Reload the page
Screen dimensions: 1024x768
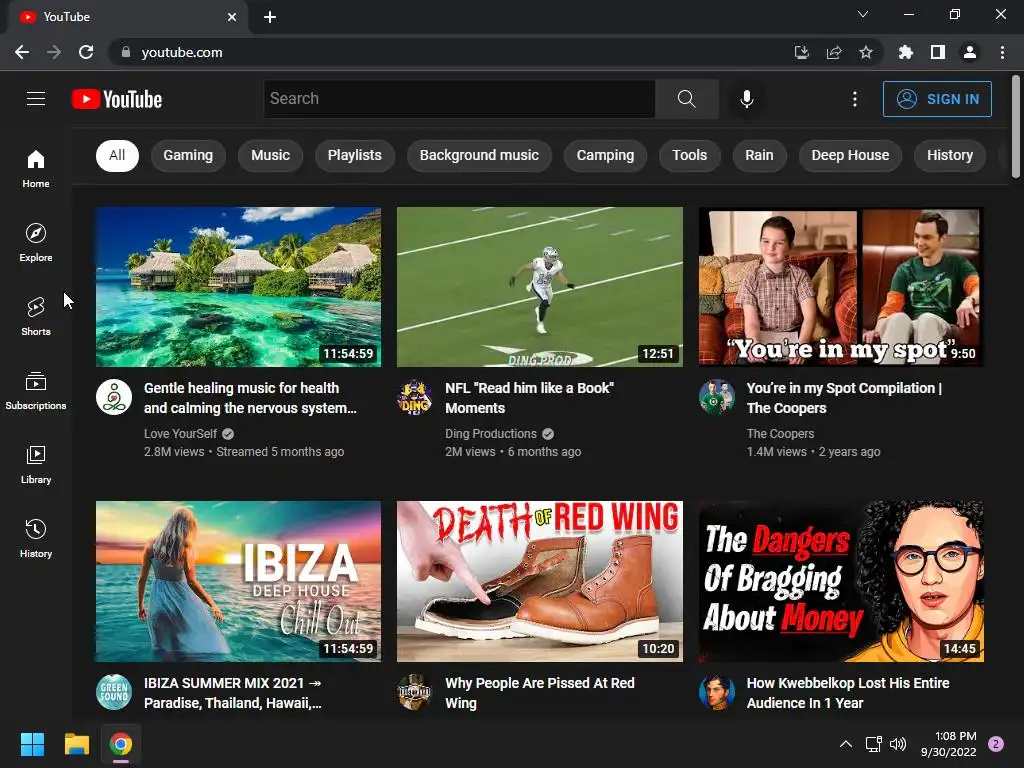click(x=86, y=52)
